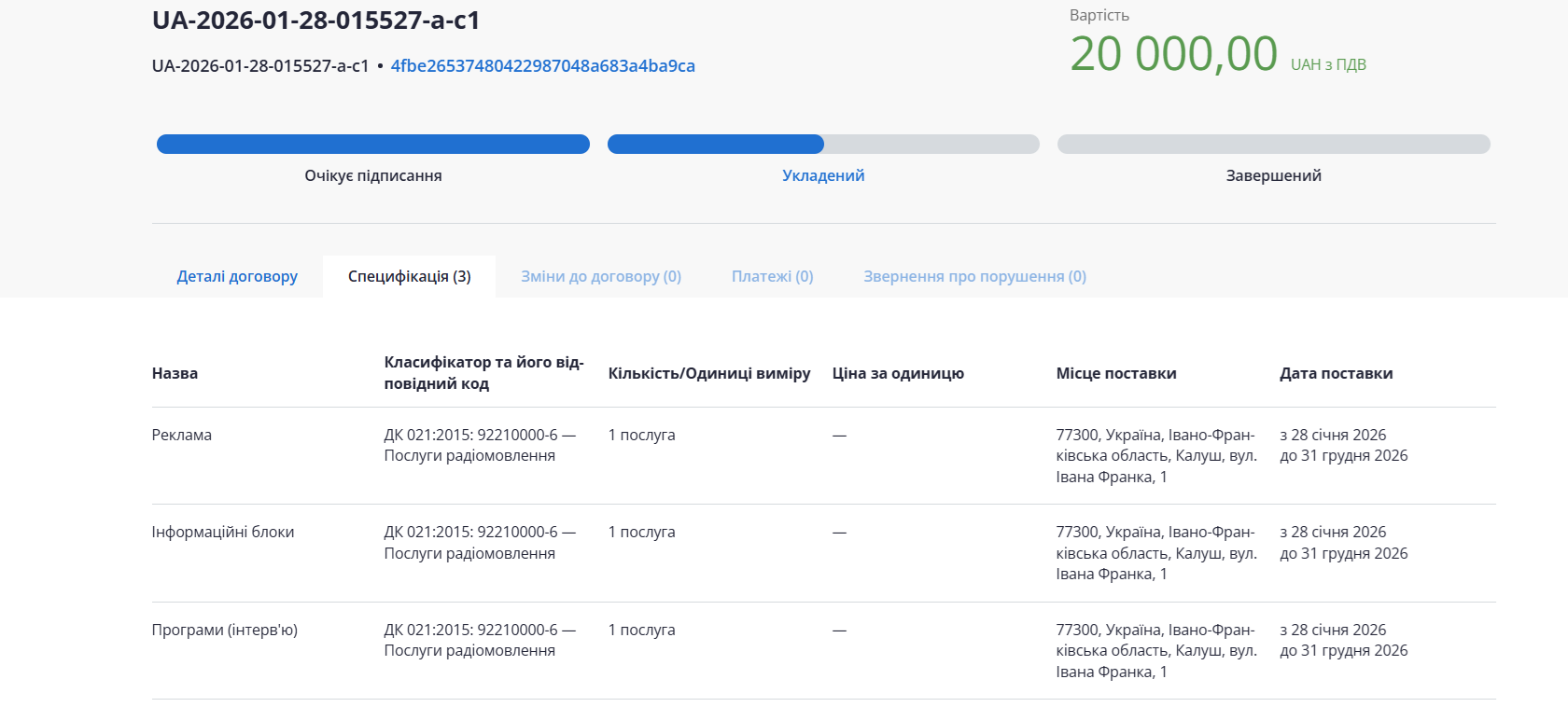This screenshot has width=1568, height=707.
Task: Click the Дата поставки column header
Action: tap(1336, 373)
